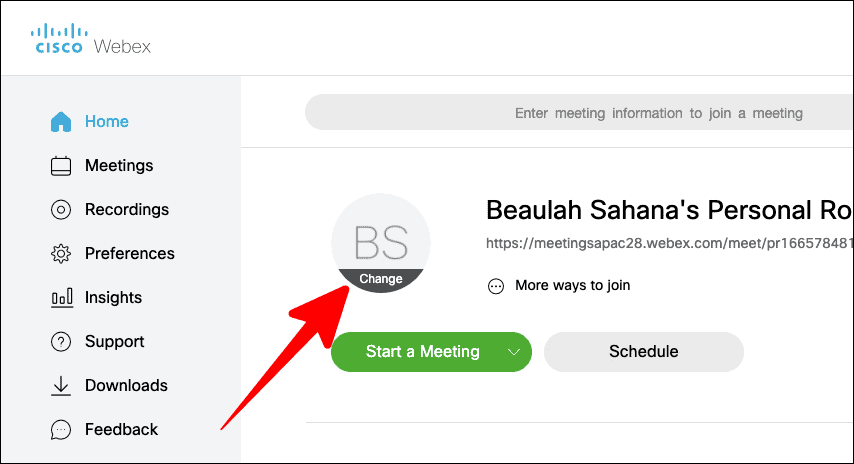Click the Home house icon
Screen dimensions: 854x464
point(61,121)
